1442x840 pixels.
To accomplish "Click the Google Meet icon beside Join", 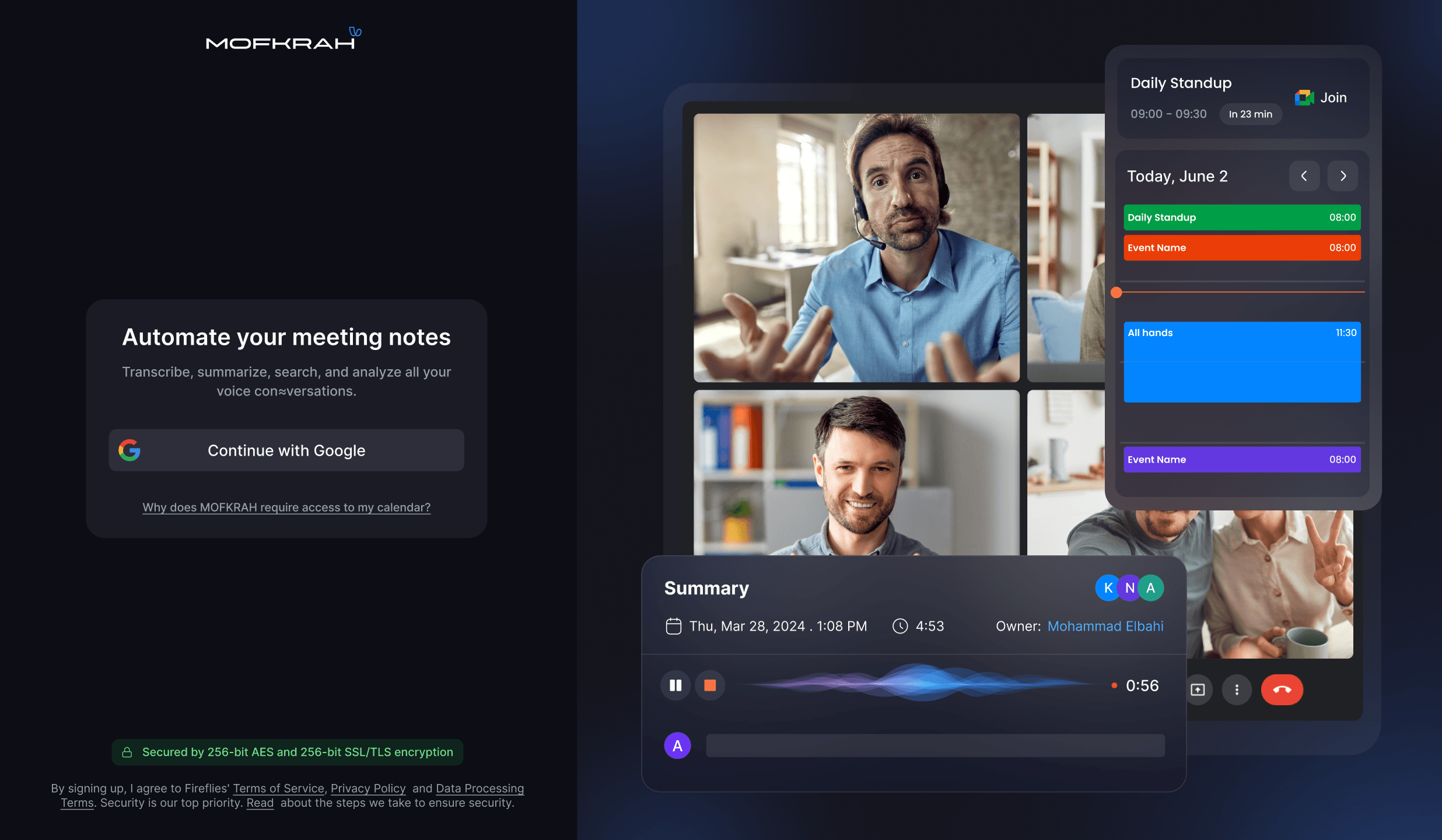I will (x=1304, y=97).
